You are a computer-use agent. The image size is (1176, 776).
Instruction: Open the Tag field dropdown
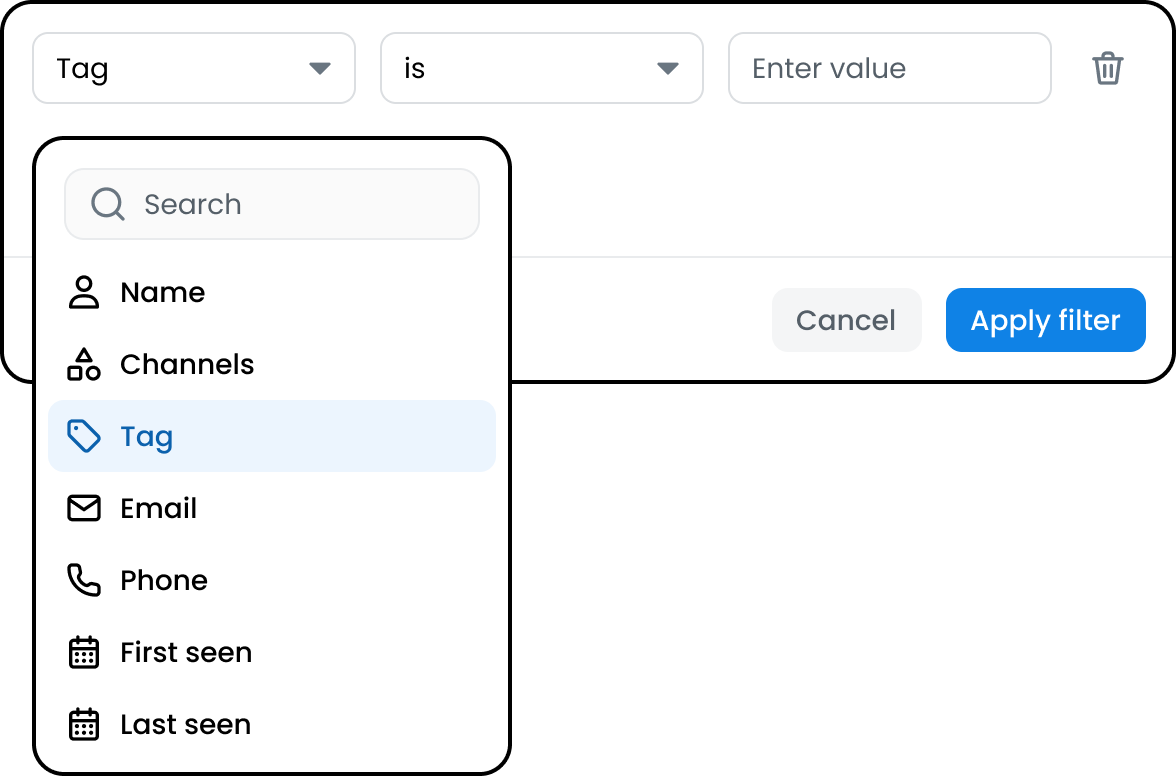click(194, 68)
